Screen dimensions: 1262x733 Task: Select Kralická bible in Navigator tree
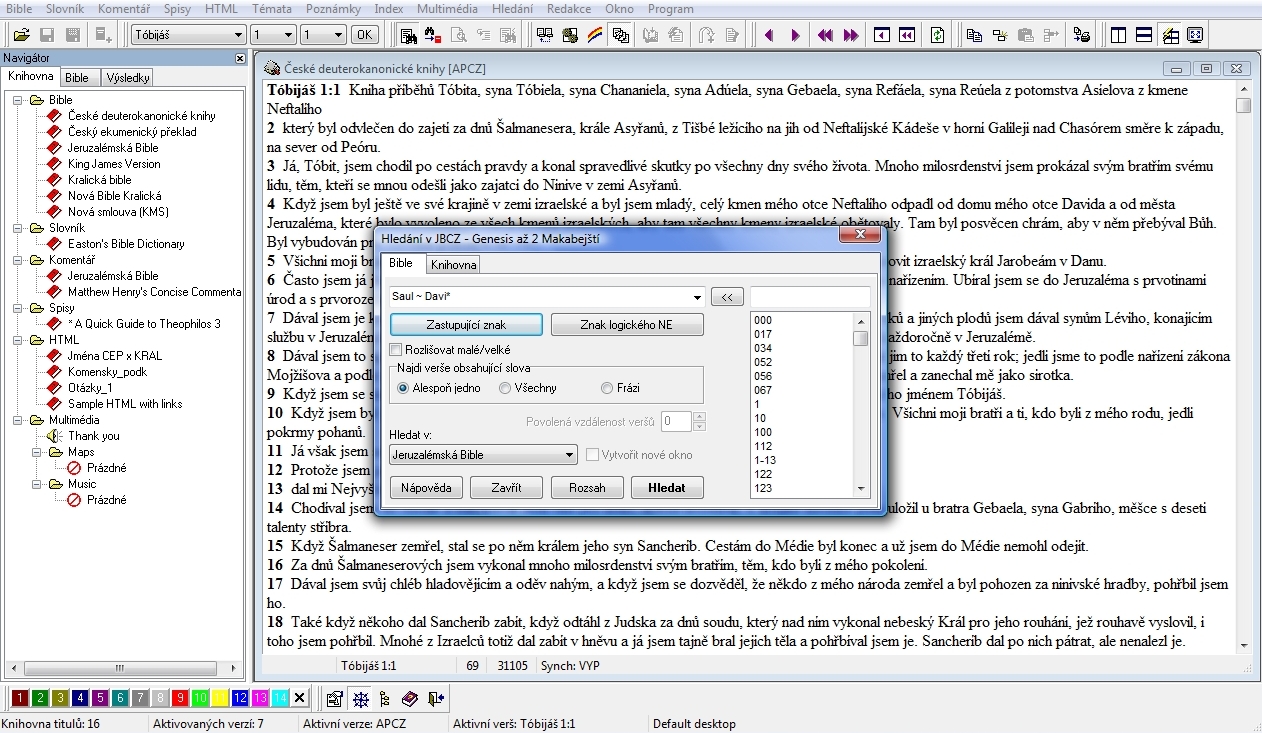point(100,180)
